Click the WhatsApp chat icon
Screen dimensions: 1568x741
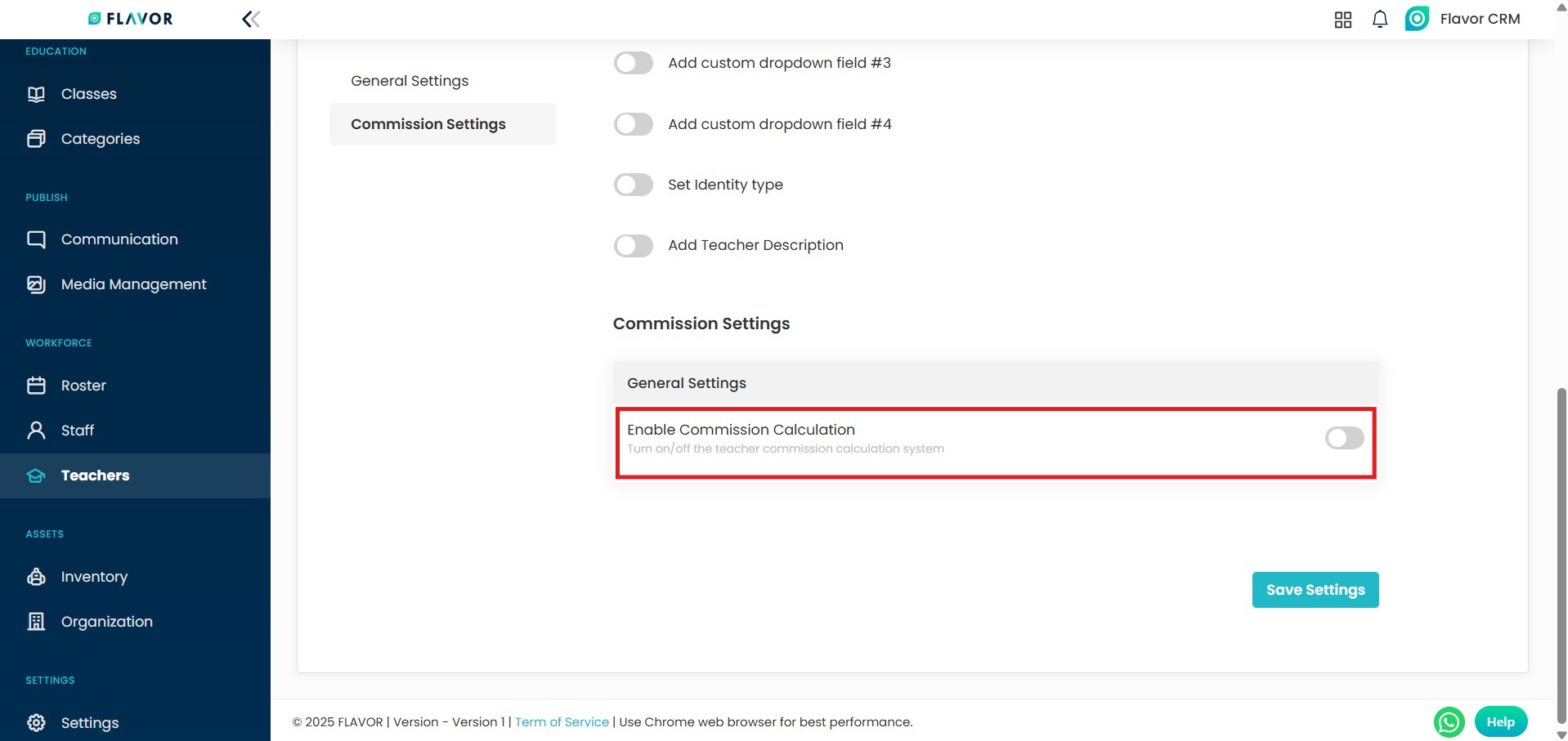(1449, 722)
